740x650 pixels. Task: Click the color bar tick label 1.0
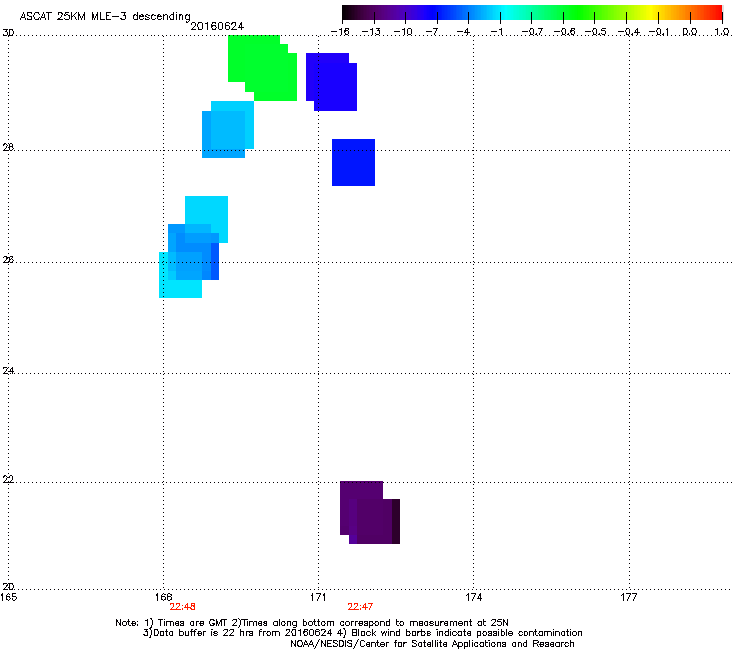[x=722, y=32]
